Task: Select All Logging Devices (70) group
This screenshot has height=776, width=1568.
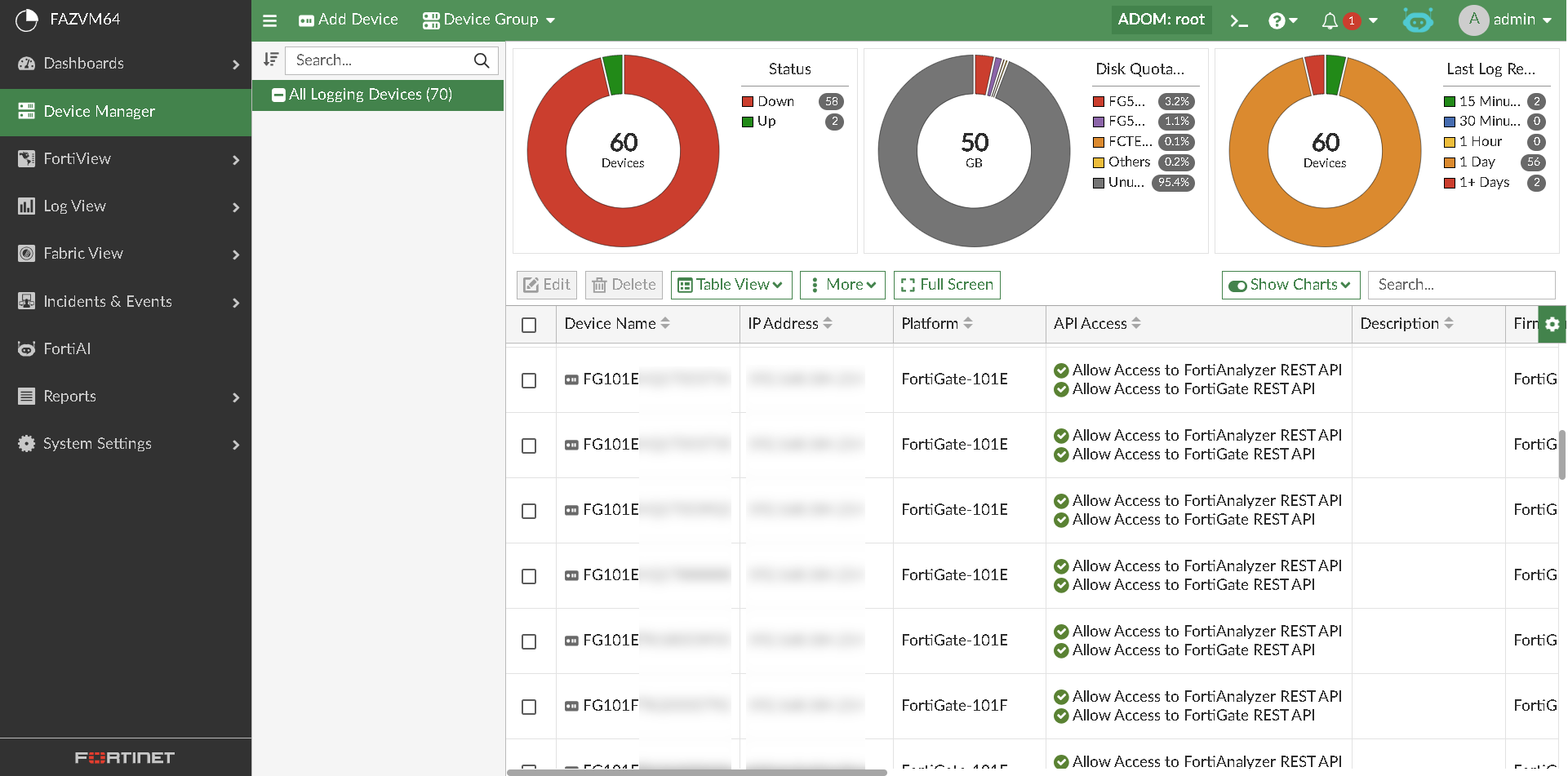Action: pyautogui.click(x=378, y=95)
